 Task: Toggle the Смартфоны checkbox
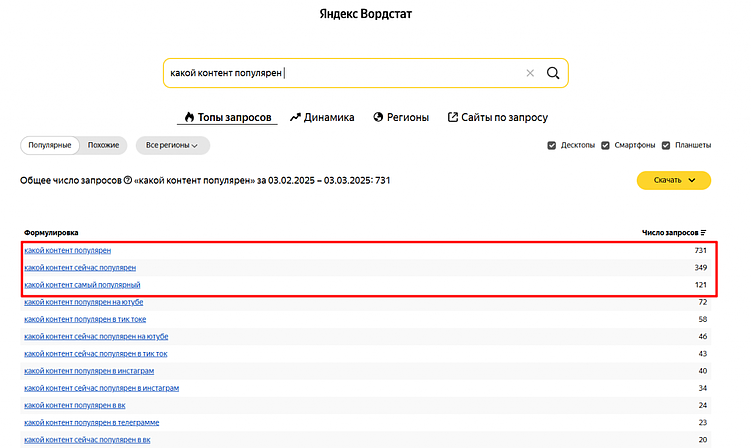tap(605, 145)
